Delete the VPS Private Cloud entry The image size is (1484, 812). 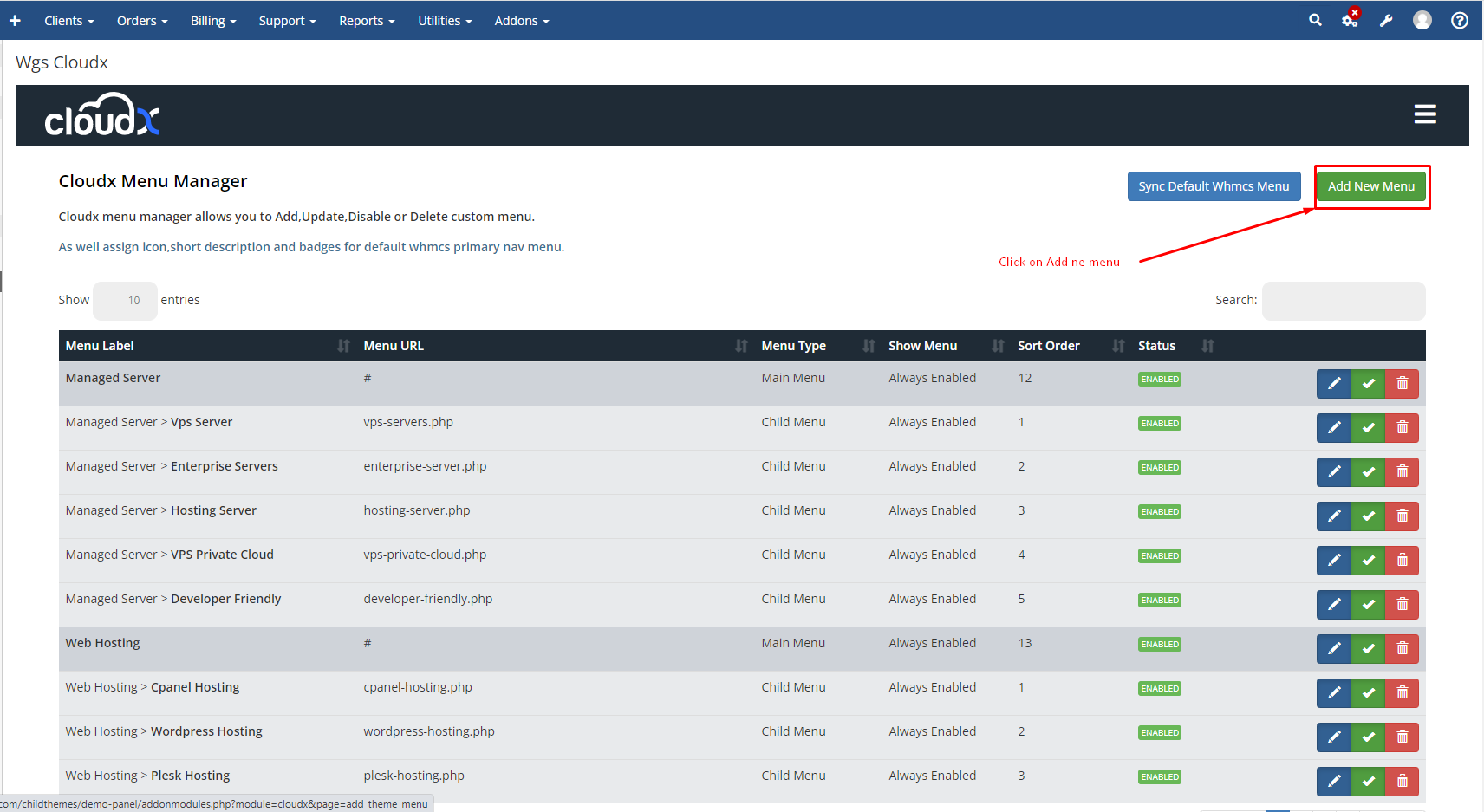[1403, 561]
